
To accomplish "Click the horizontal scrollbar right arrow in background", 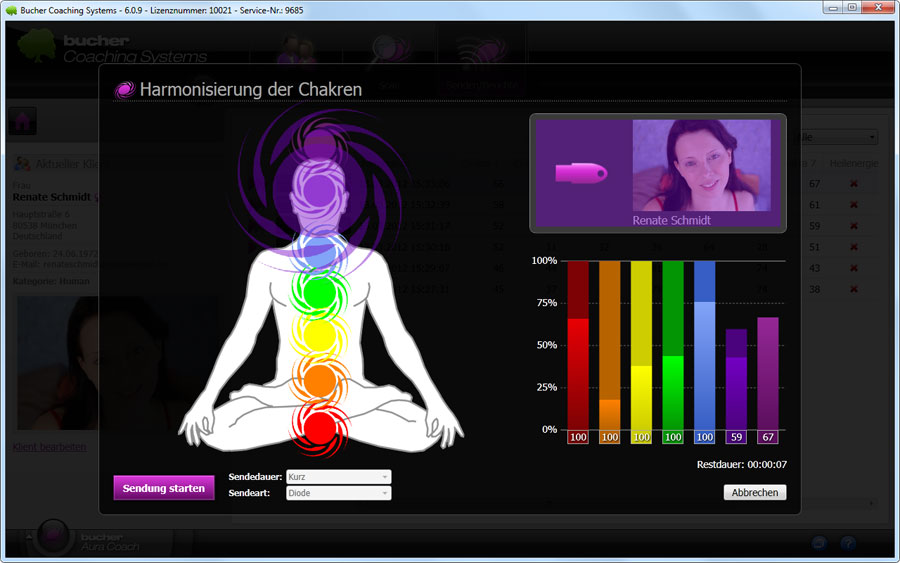I will pyautogui.click(x=871, y=503).
